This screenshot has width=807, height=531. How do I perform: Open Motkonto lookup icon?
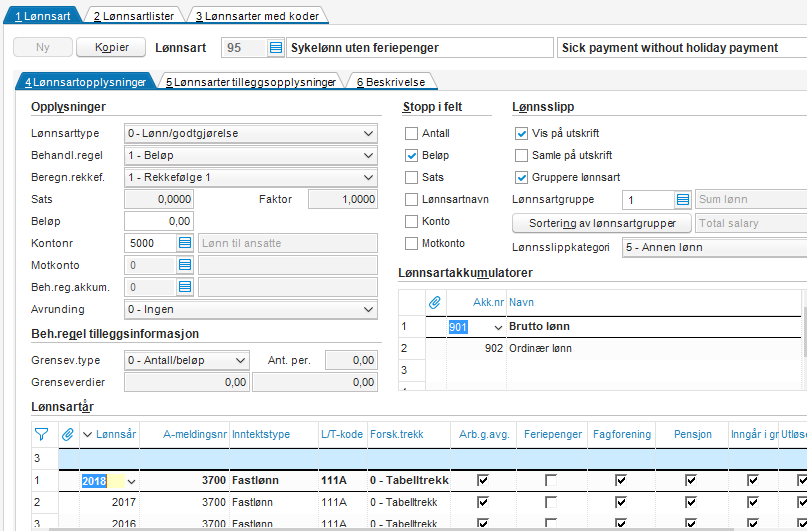185,265
